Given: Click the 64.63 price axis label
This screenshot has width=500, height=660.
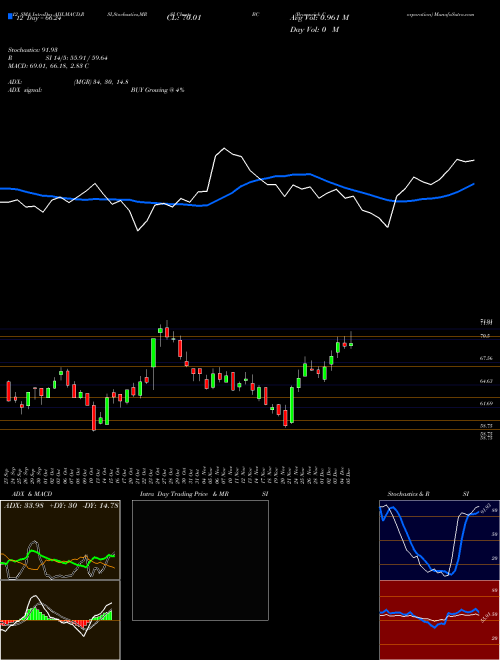Looking at the screenshot, I should coord(486,381).
